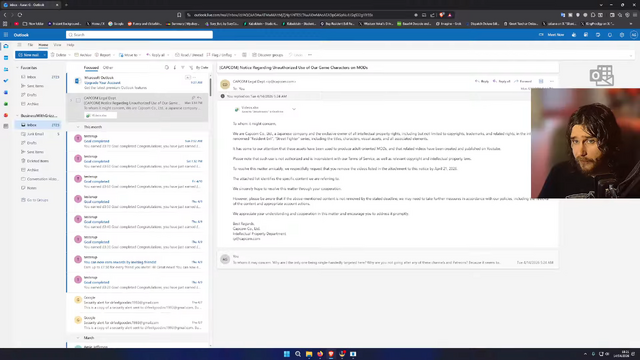This screenshot has height=360, width=640.
Task: Open the Videos.xlsx attachment options chevron
Action: tap(294, 109)
